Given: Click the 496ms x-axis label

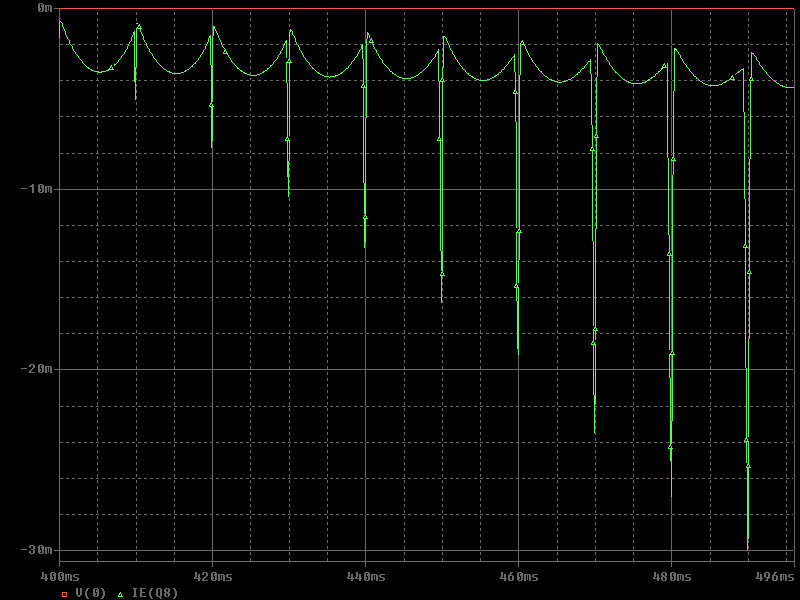Looking at the screenshot, I should click(775, 577).
